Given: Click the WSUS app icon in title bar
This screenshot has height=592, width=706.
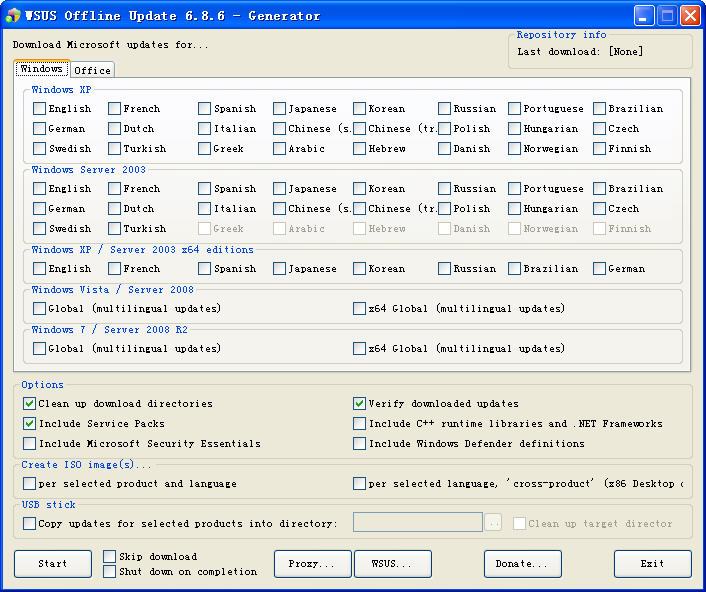Looking at the screenshot, I should pyautogui.click(x=13, y=15).
